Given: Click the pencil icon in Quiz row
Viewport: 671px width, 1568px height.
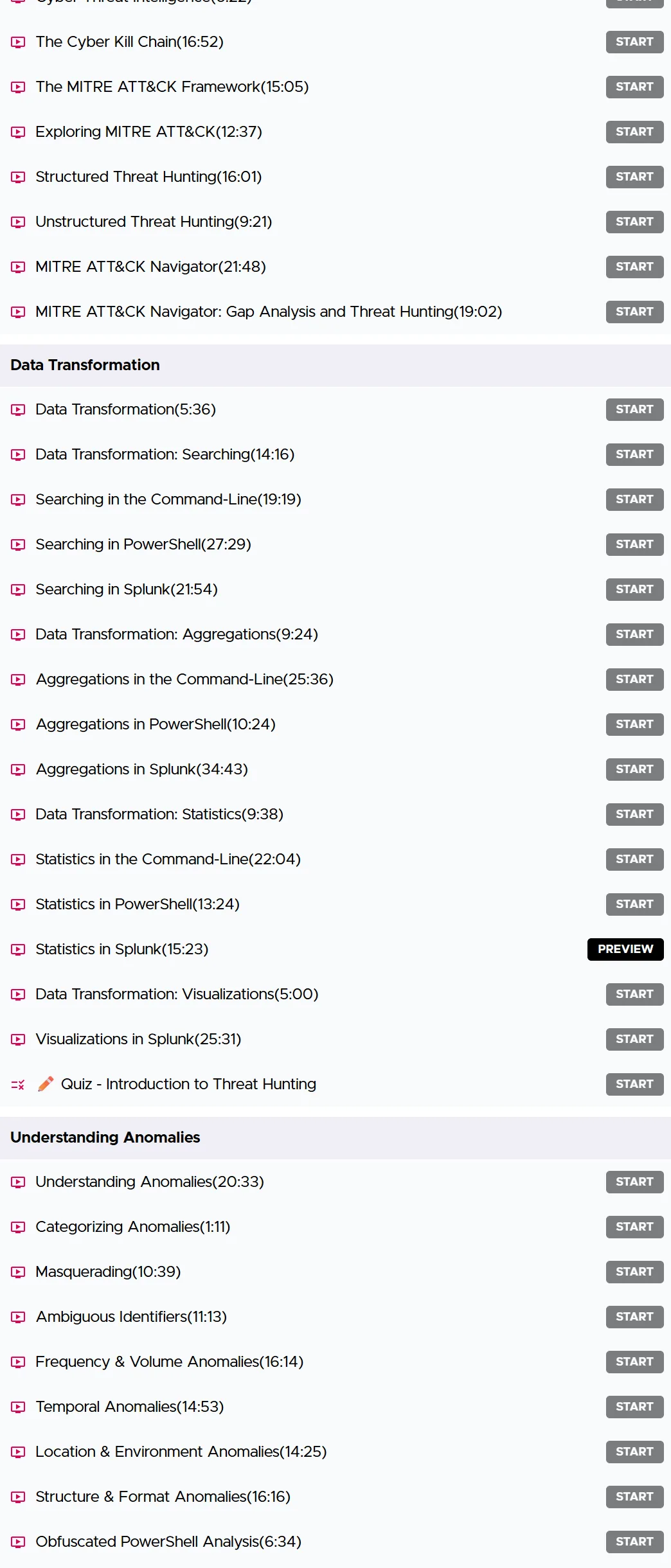Looking at the screenshot, I should coord(46,1084).
